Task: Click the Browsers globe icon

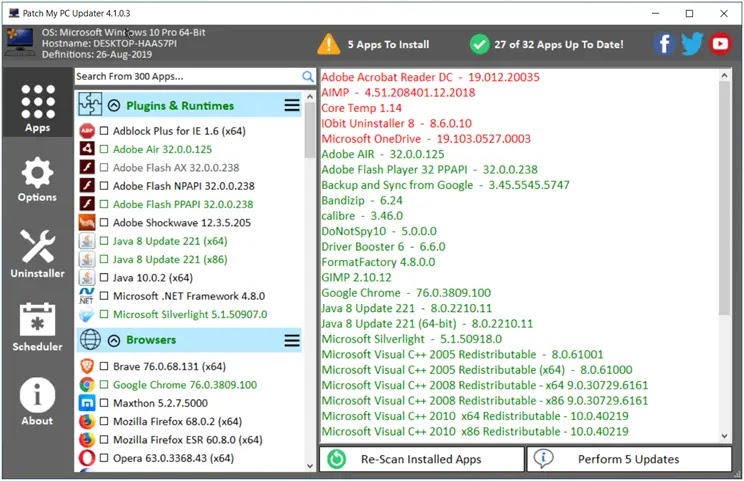Action: coord(90,340)
